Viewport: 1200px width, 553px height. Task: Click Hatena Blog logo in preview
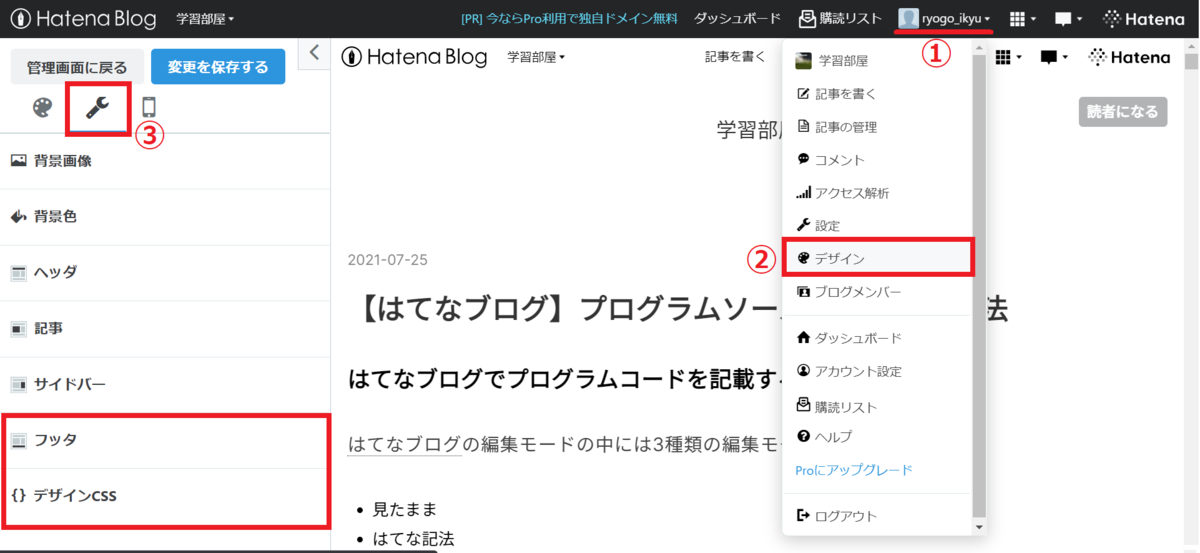click(x=414, y=57)
